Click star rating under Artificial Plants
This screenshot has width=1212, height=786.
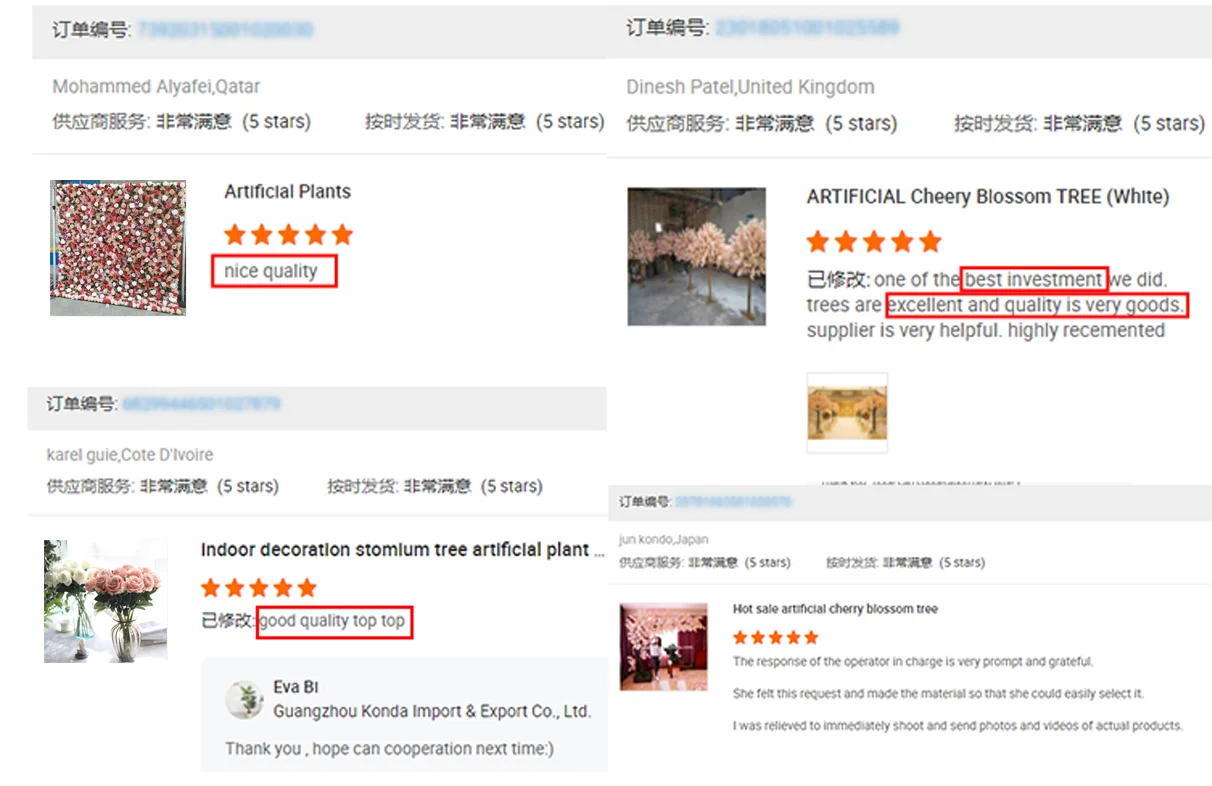point(289,235)
